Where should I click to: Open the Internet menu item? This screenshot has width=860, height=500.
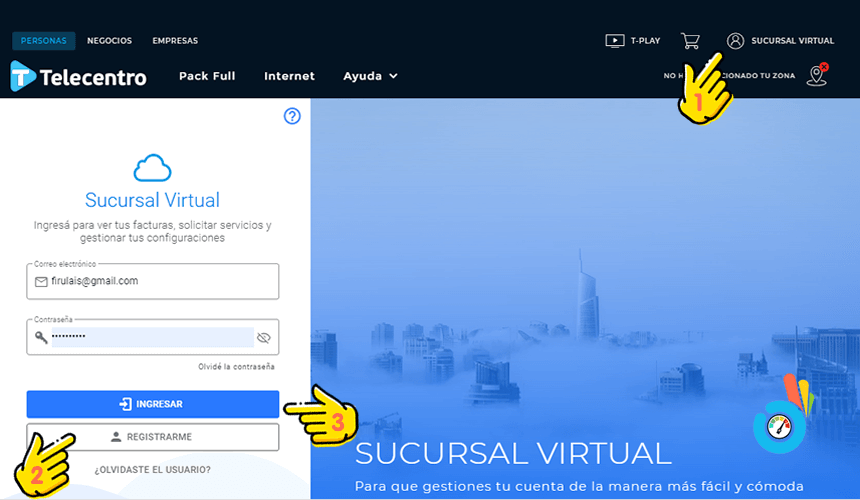point(290,76)
